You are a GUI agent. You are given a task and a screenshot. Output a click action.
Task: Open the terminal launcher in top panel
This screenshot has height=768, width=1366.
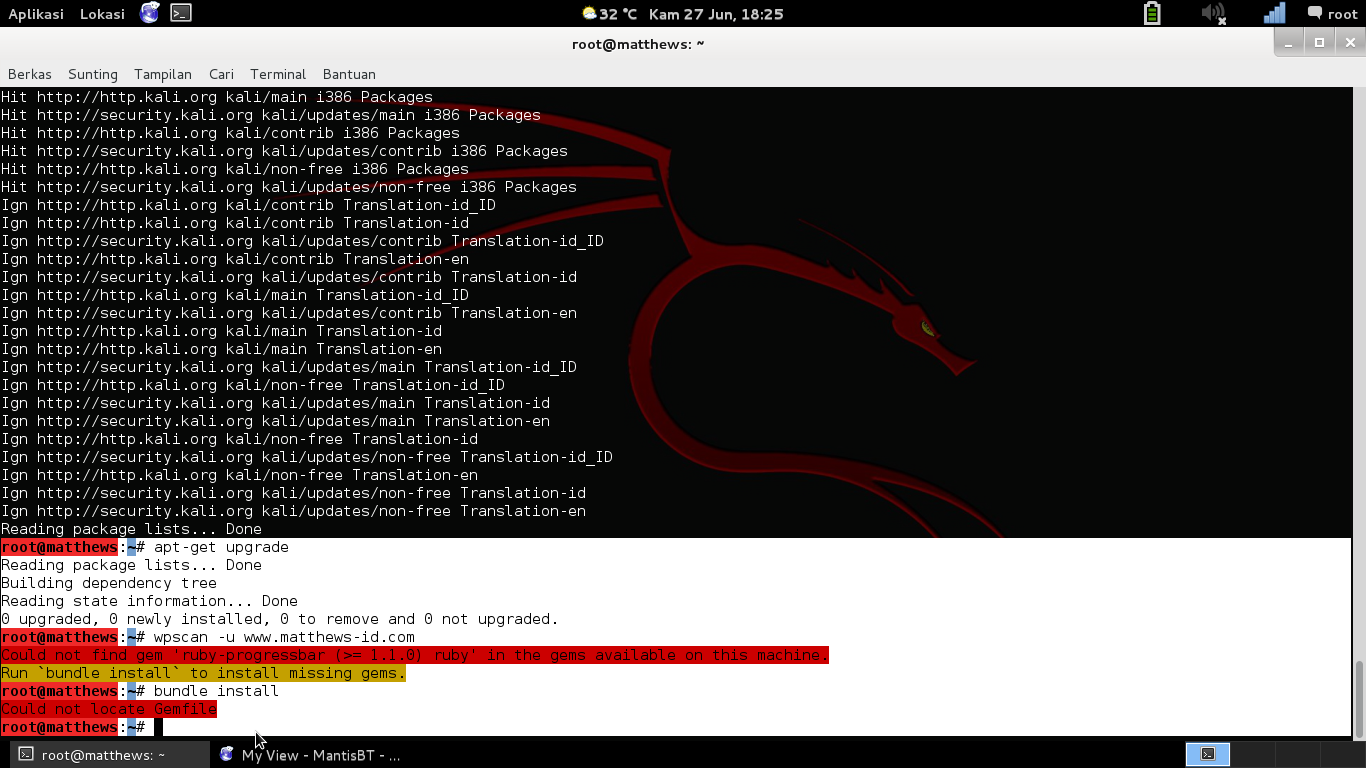point(181,13)
